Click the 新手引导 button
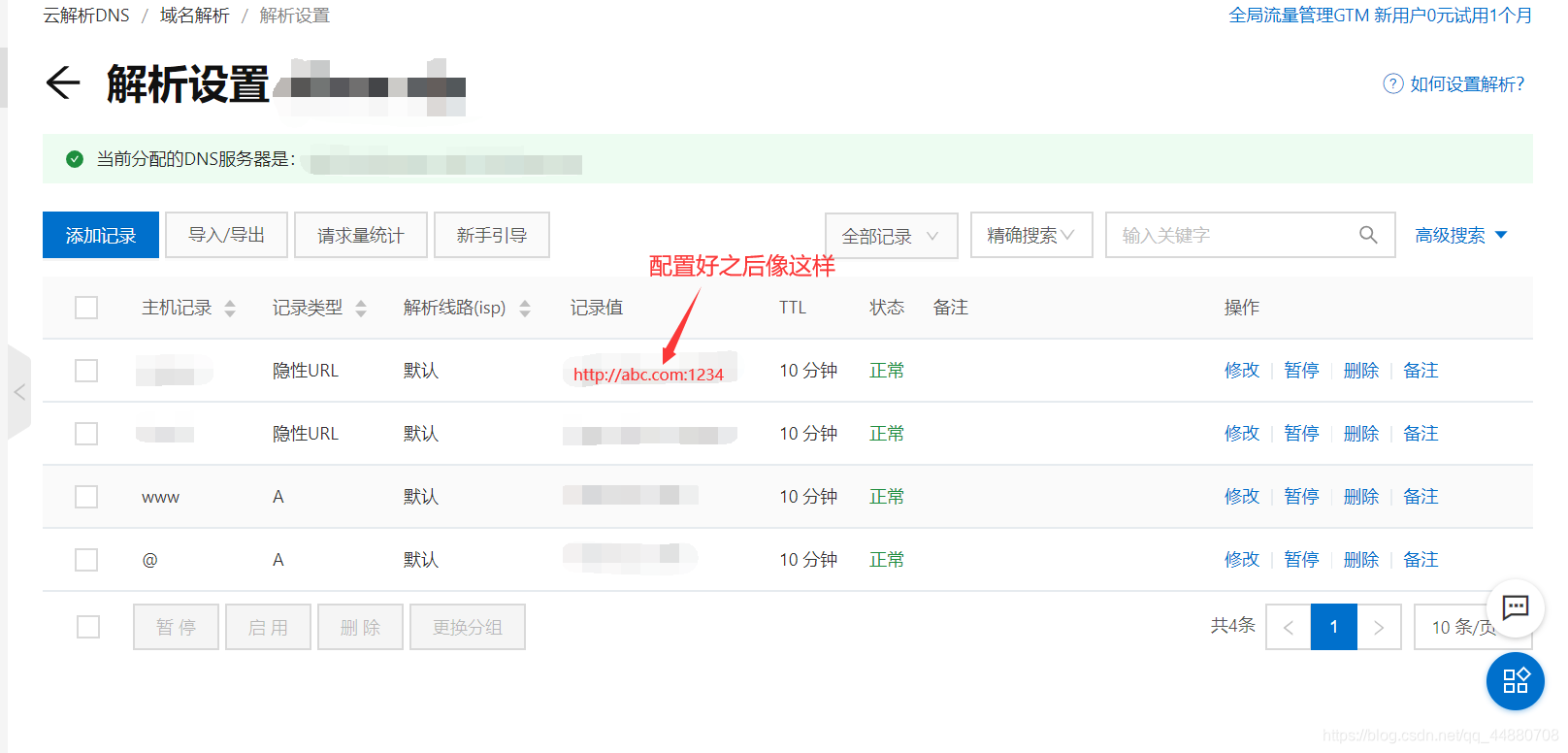Viewport: 1568px width, 753px height. (492, 235)
